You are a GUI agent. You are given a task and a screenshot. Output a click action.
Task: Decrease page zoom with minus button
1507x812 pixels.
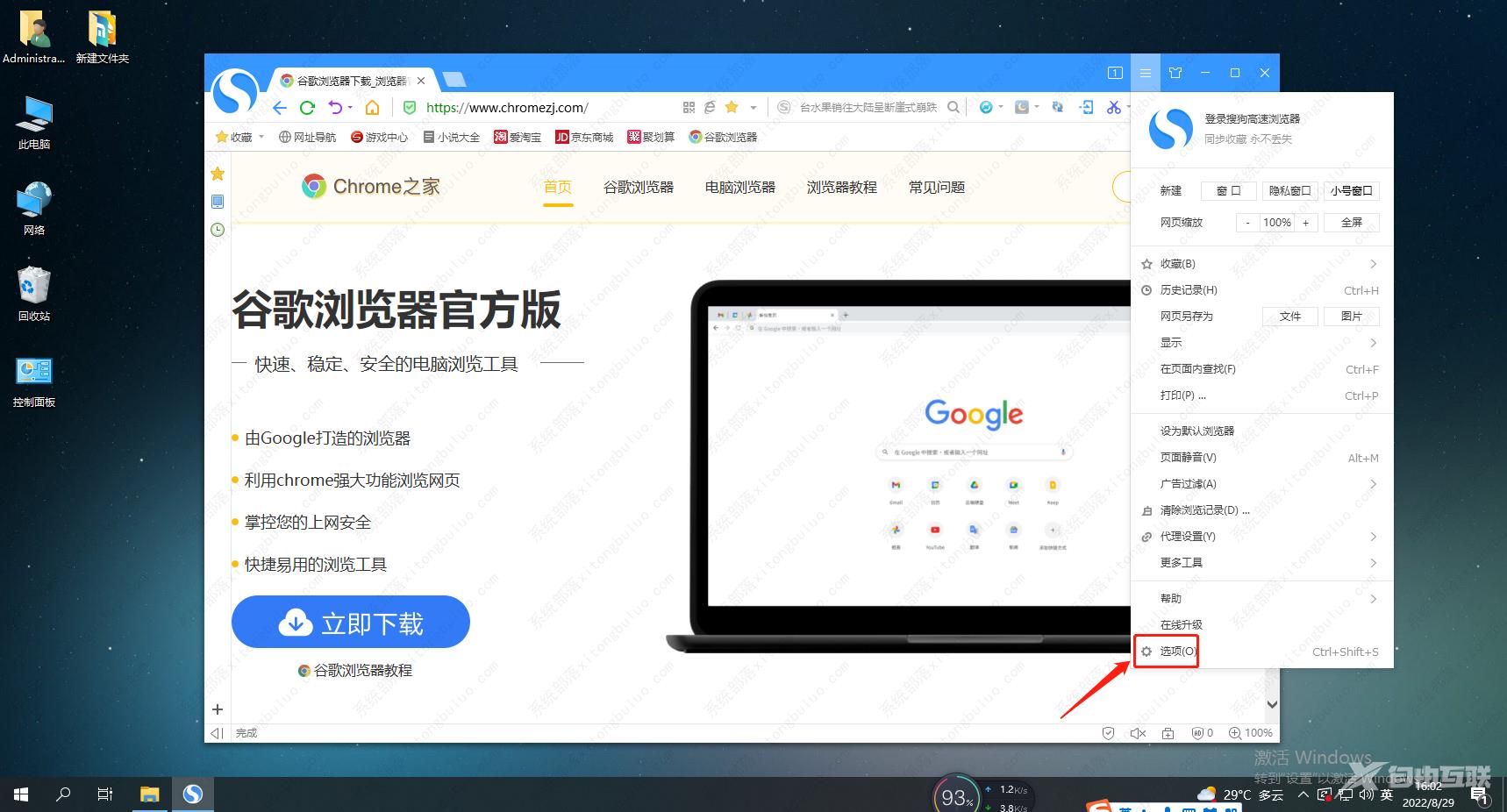pos(1248,223)
